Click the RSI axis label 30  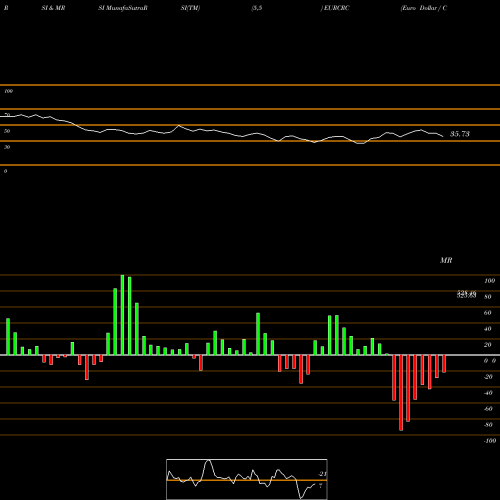[7, 147]
